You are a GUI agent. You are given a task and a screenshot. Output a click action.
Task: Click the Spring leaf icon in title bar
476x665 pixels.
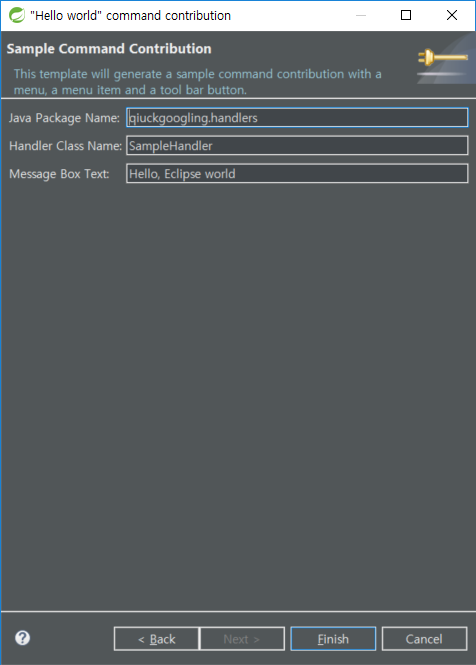(17, 15)
